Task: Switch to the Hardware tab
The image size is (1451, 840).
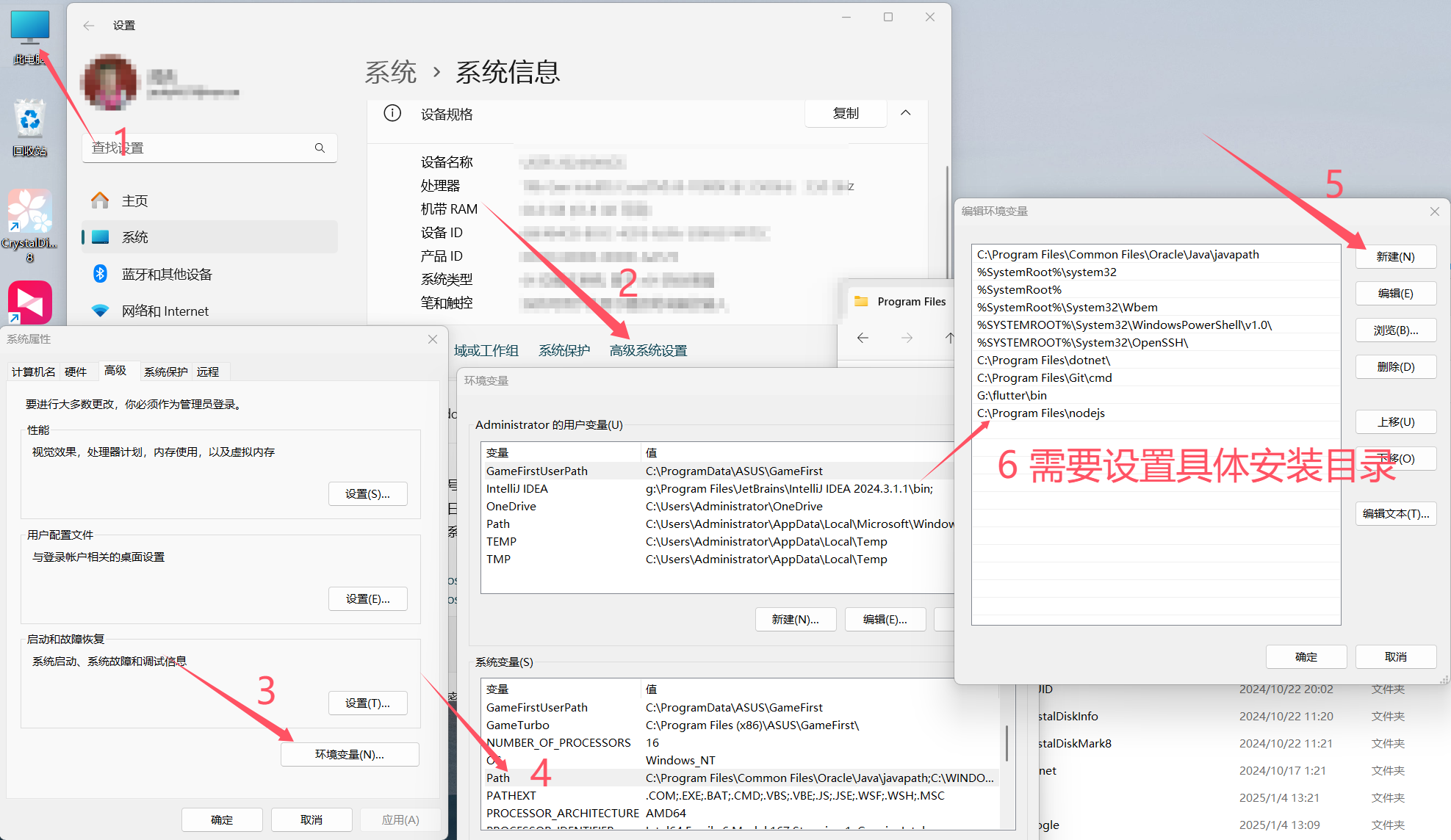Action: tap(76, 372)
